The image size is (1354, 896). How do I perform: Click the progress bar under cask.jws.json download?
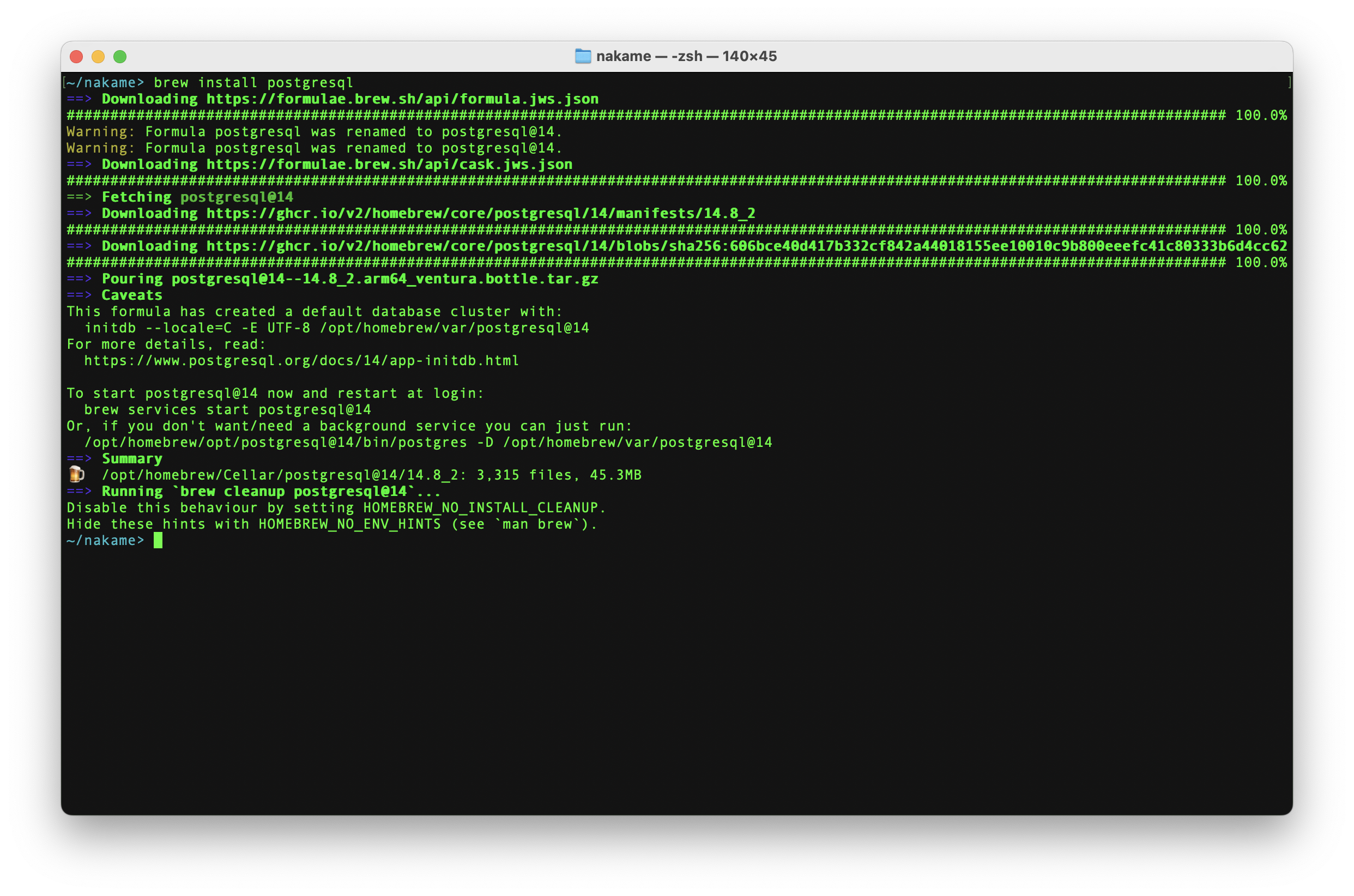646,181
